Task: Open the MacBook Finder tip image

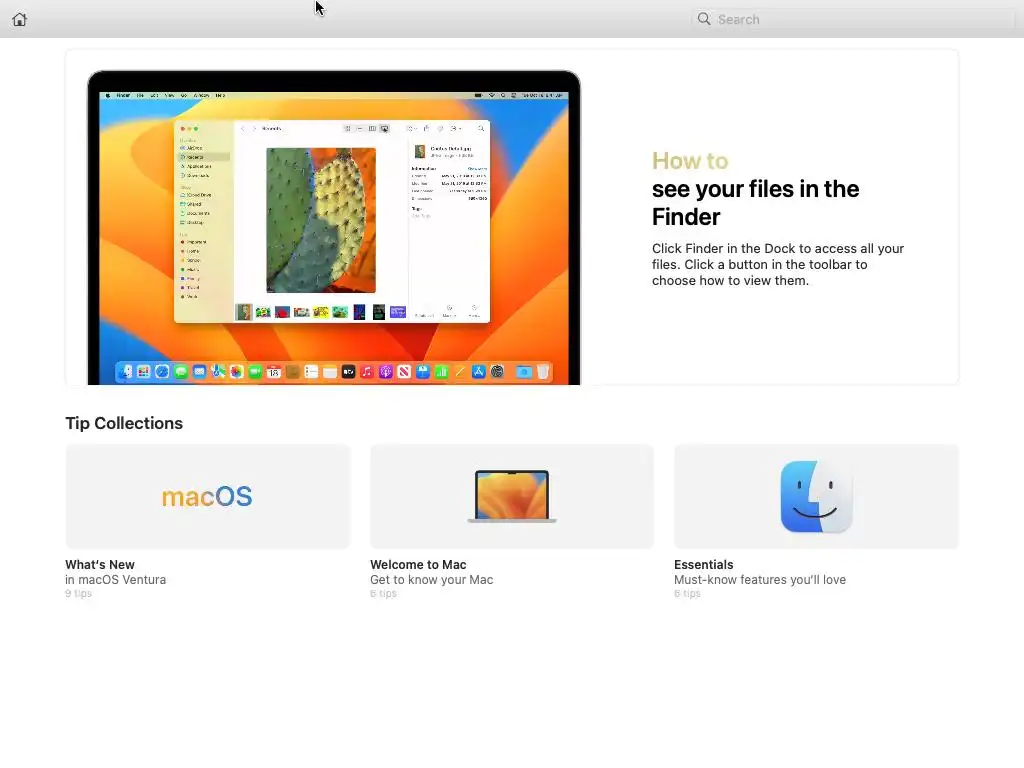Action: 334,227
